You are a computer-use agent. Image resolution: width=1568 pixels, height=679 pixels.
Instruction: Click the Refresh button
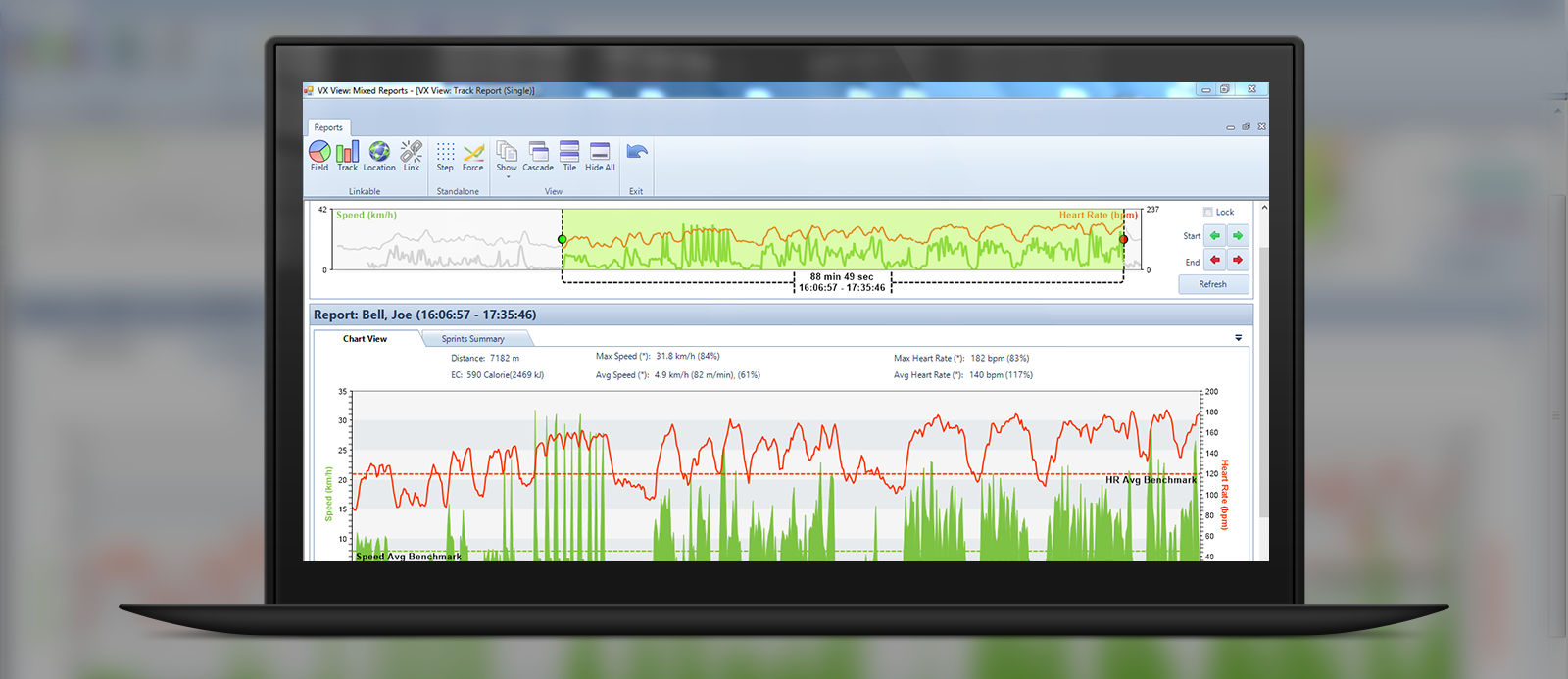(x=1213, y=284)
